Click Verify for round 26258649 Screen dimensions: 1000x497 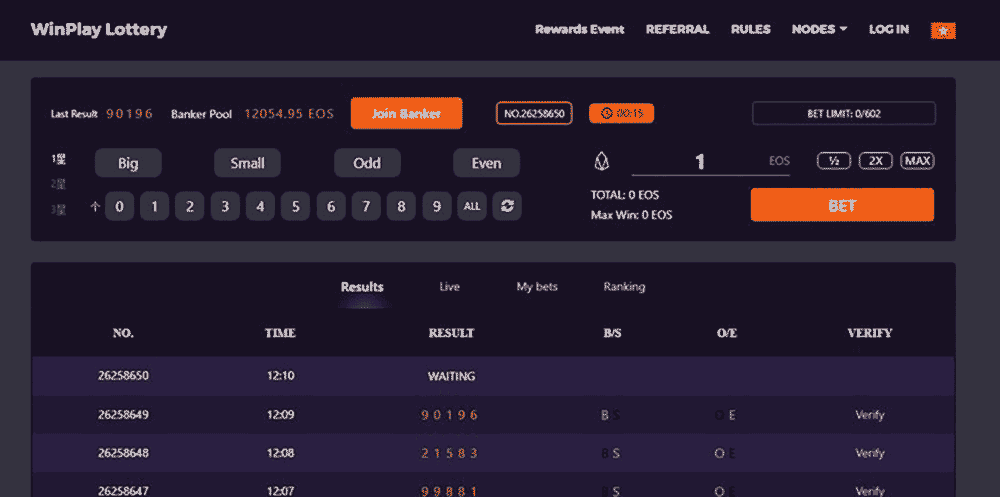(870, 415)
